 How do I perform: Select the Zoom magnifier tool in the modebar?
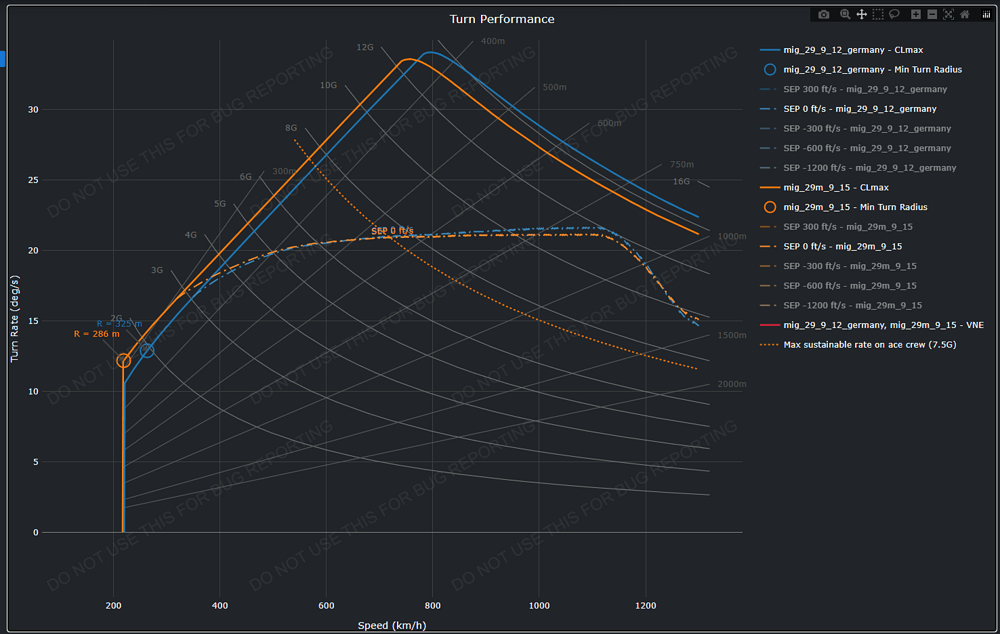845,15
